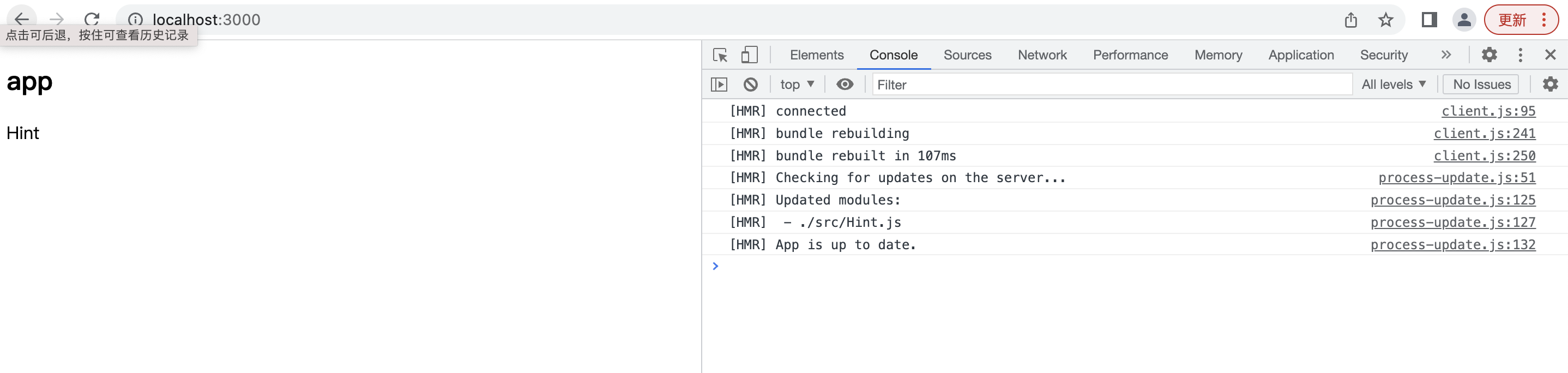Open the Performance tab
This screenshot has height=373, width=1568.
1130,55
